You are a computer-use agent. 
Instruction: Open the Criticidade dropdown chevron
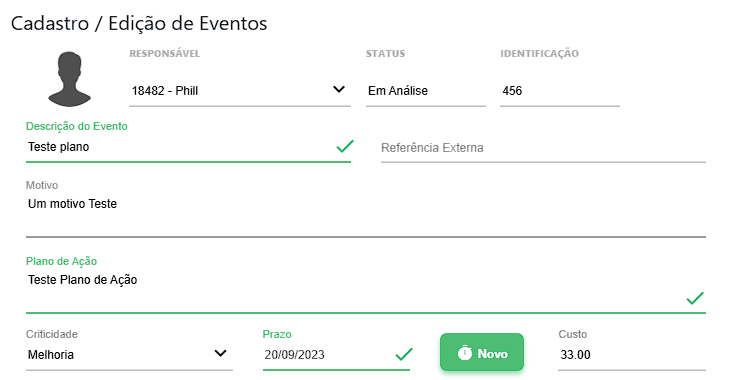click(x=220, y=354)
